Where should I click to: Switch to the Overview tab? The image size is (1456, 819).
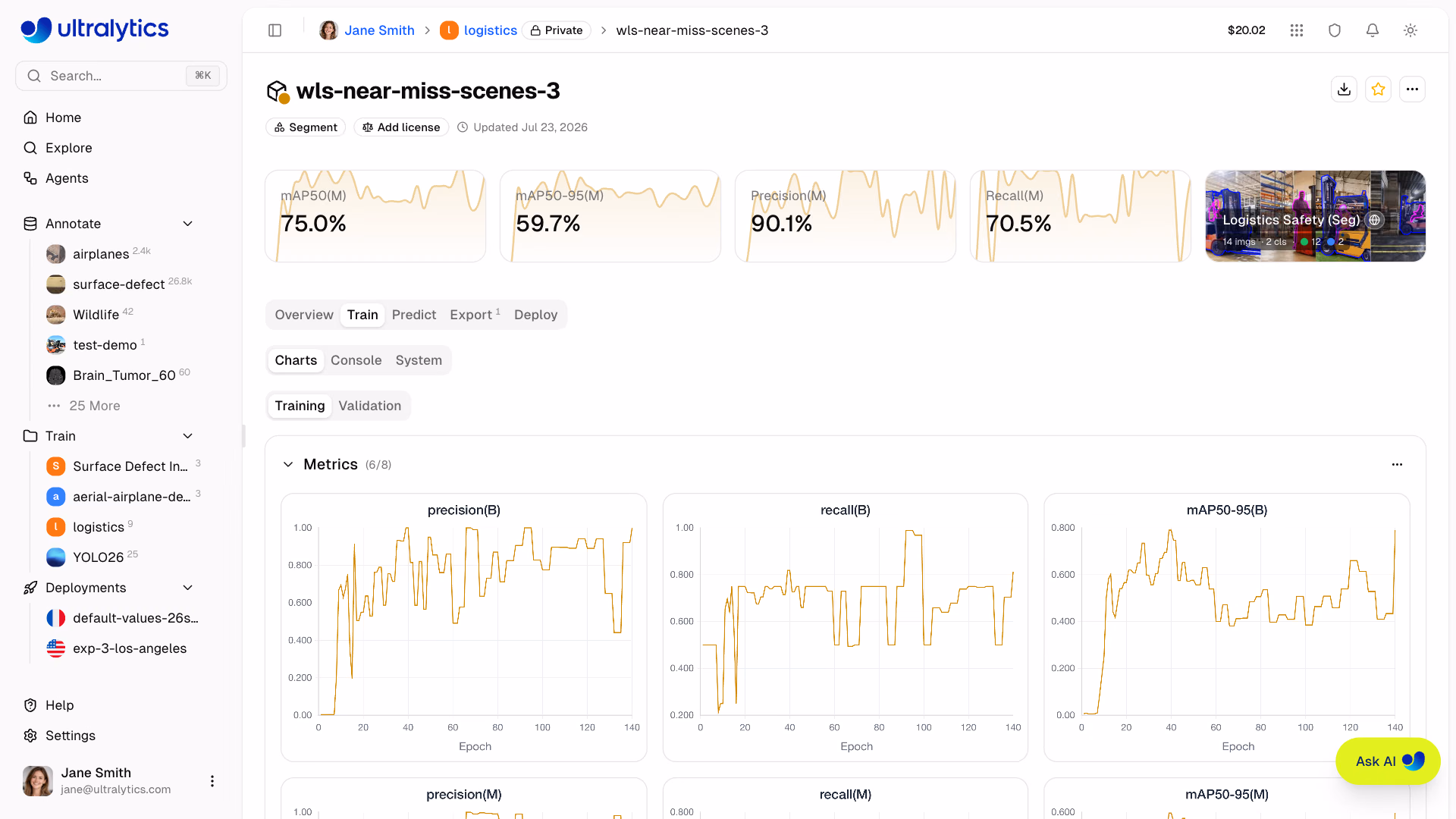coord(304,315)
